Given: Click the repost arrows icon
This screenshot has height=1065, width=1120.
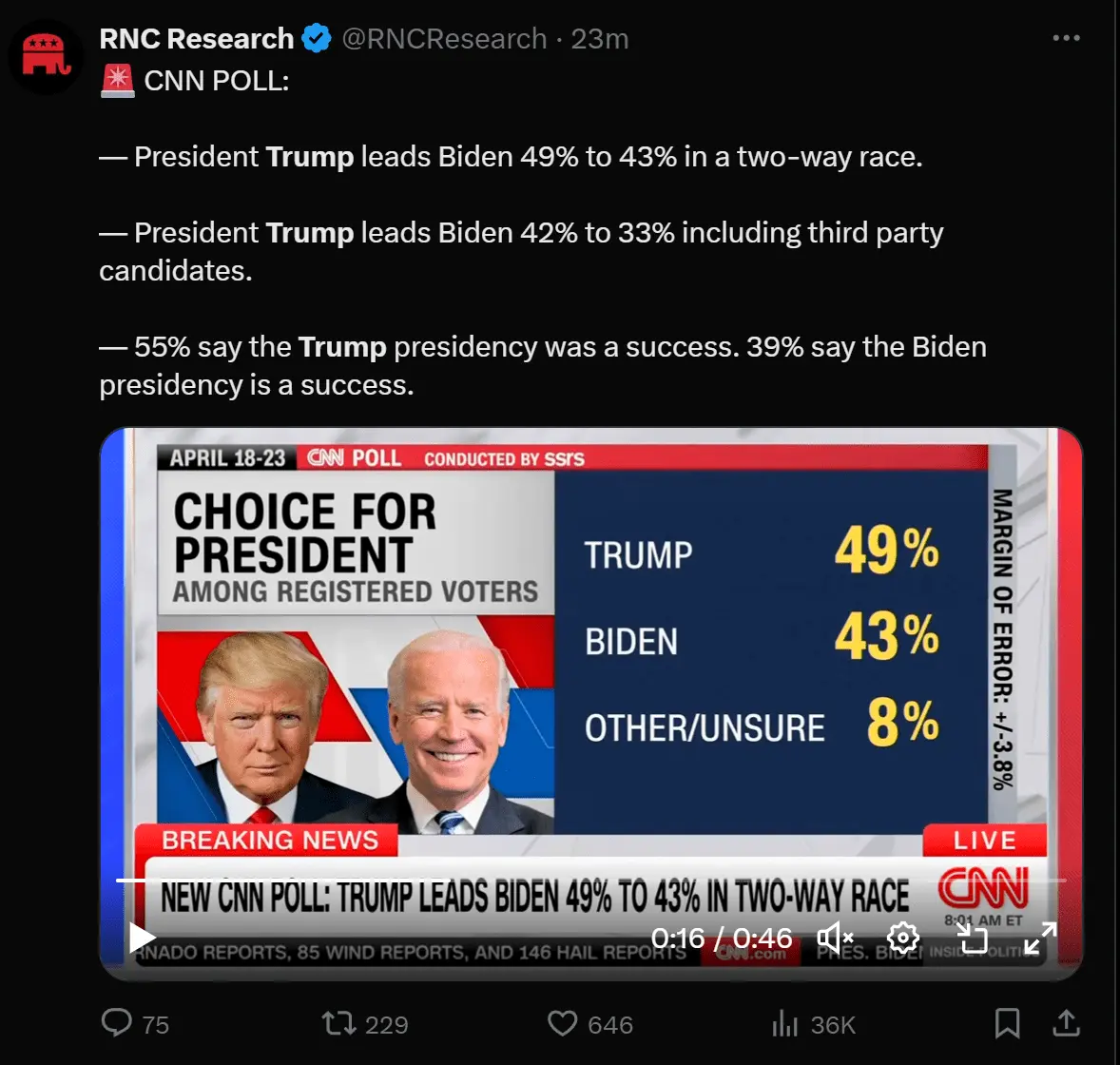Looking at the screenshot, I should click(338, 1023).
